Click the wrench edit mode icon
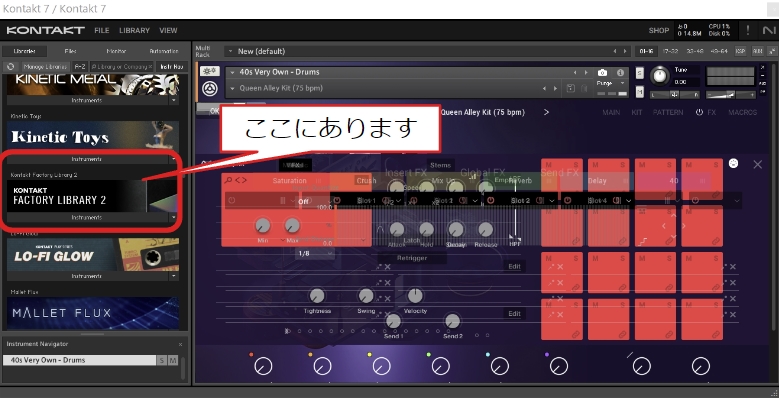Screen dimensions: 779x398 coord(210,71)
